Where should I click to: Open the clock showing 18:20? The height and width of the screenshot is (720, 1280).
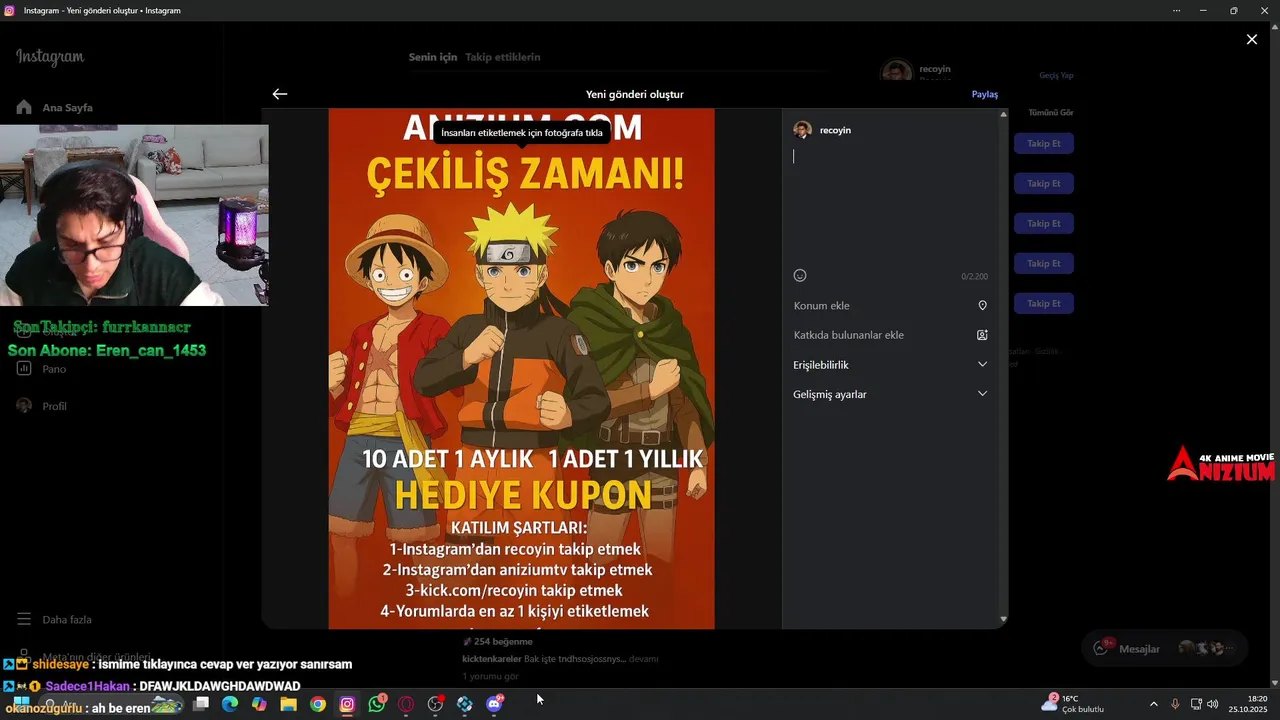coord(1248,704)
